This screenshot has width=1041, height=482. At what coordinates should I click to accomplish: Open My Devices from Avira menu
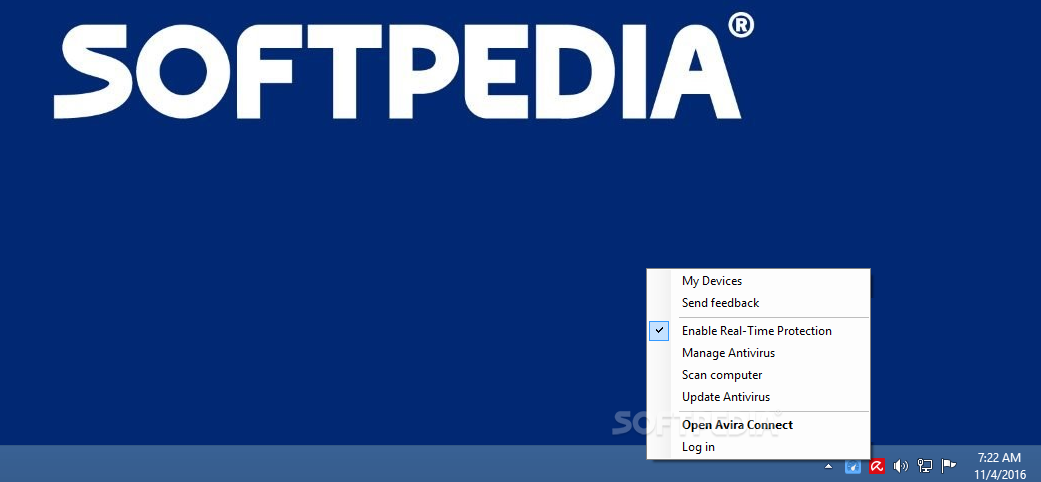click(x=758, y=281)
